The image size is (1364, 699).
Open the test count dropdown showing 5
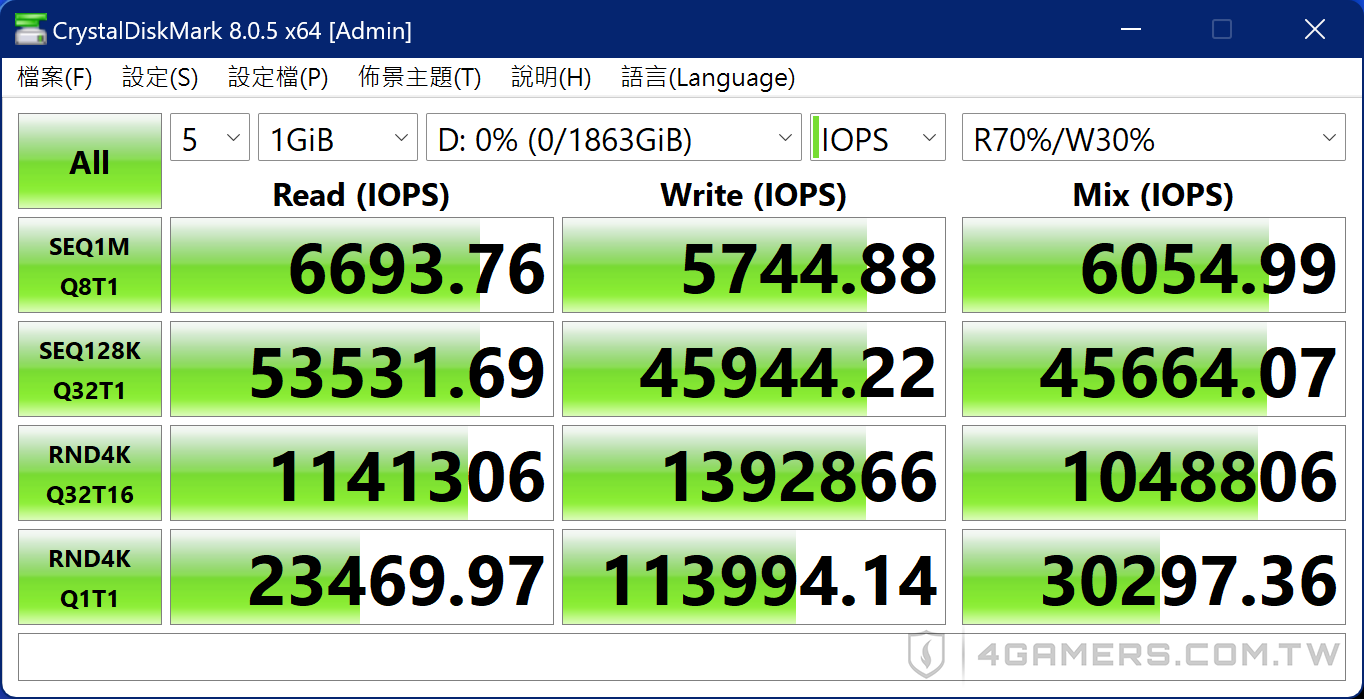209,137
